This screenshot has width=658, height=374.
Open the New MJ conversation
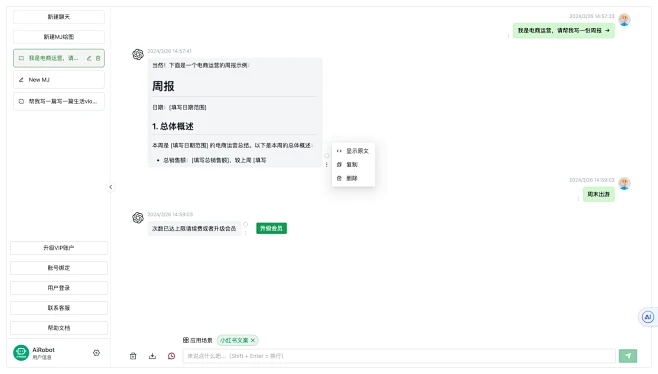59,80
